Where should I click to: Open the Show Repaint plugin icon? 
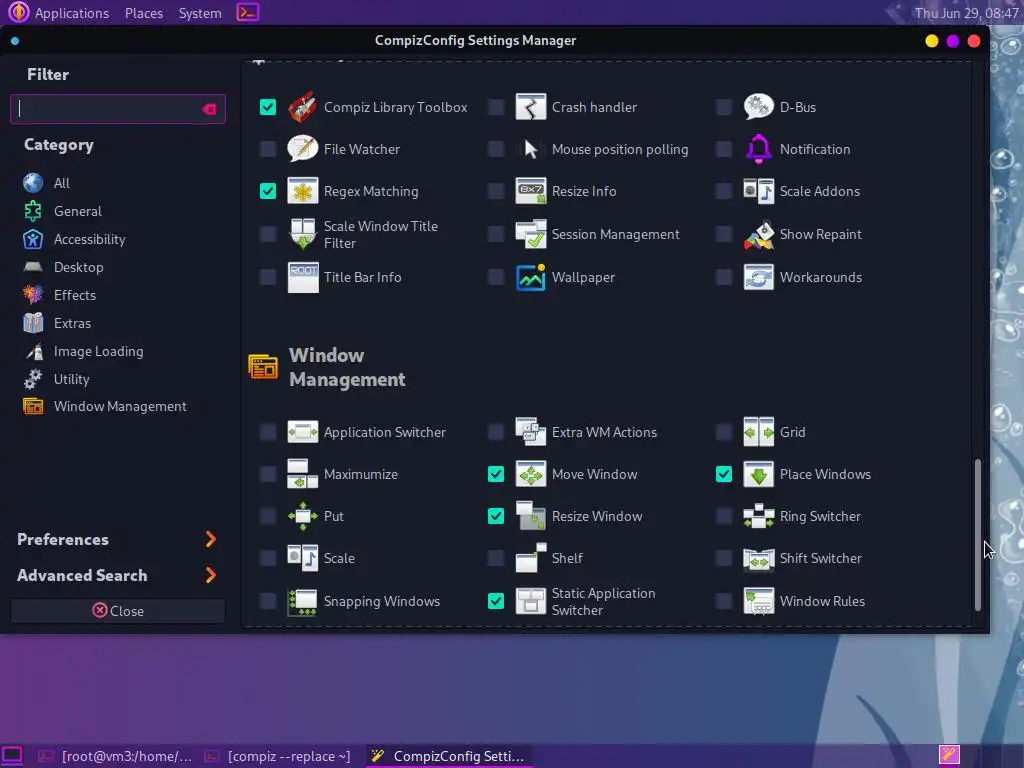[758, 234]
